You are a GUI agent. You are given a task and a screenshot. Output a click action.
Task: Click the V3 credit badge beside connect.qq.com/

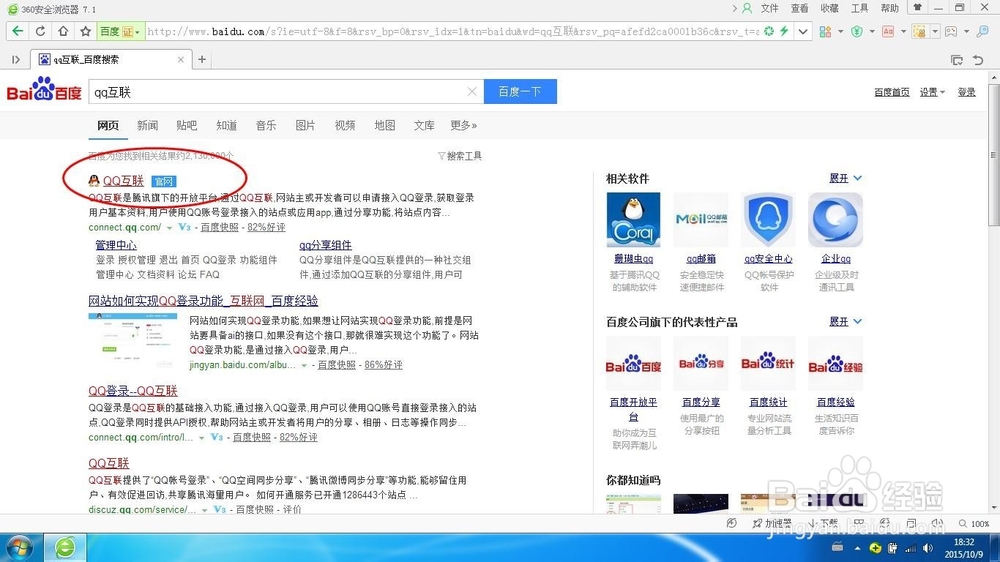184,227
